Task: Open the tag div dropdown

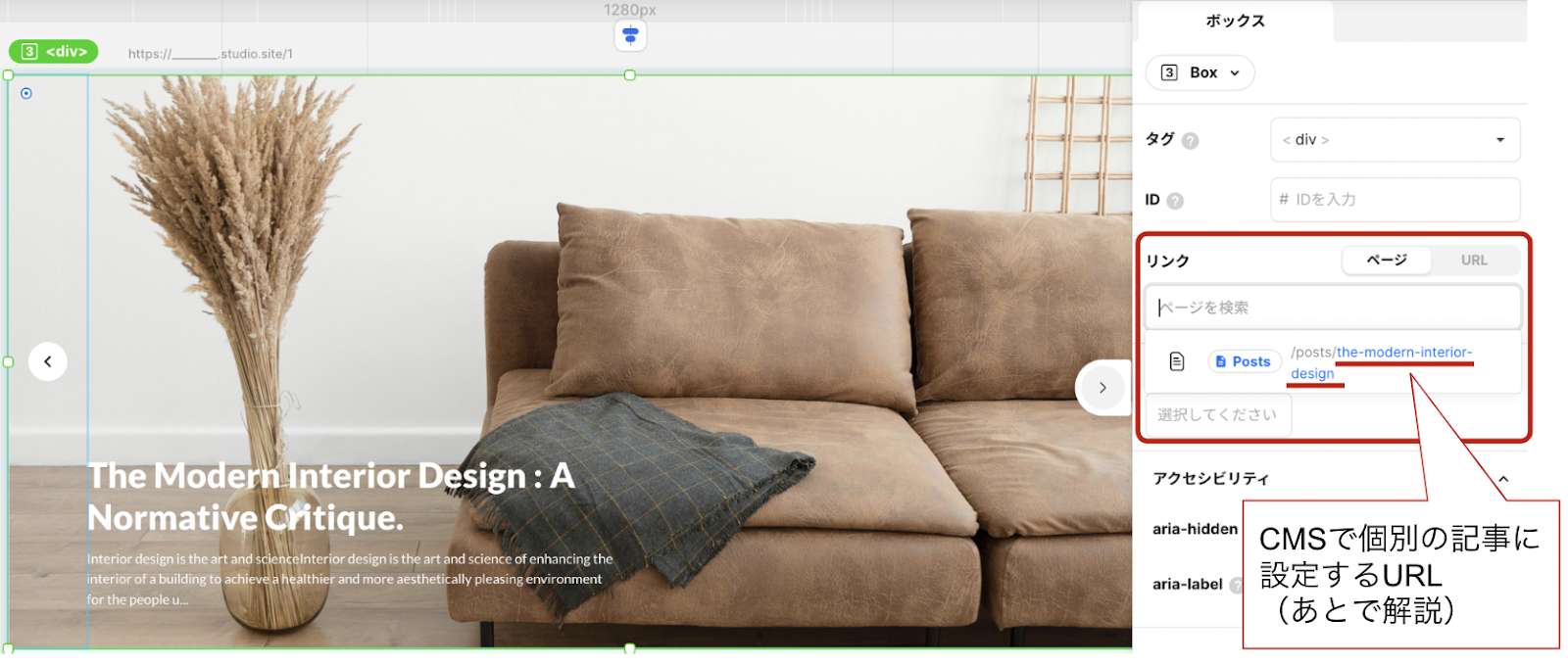Action: [x=1395, y=140]
